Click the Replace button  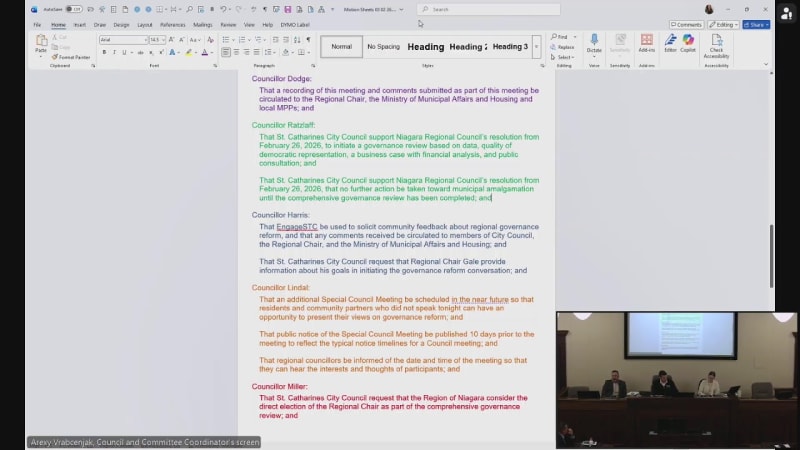pyautogui.click(x=562, y=47)
